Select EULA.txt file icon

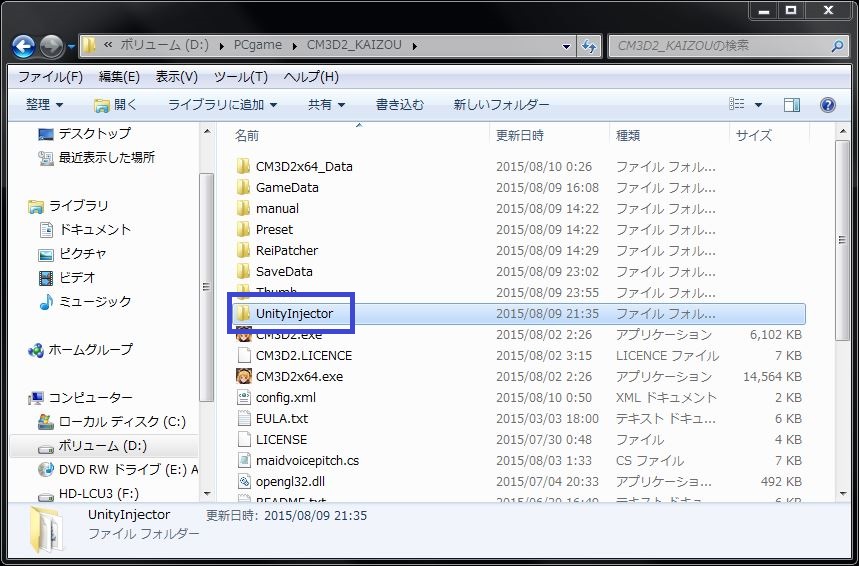point(243,419)
